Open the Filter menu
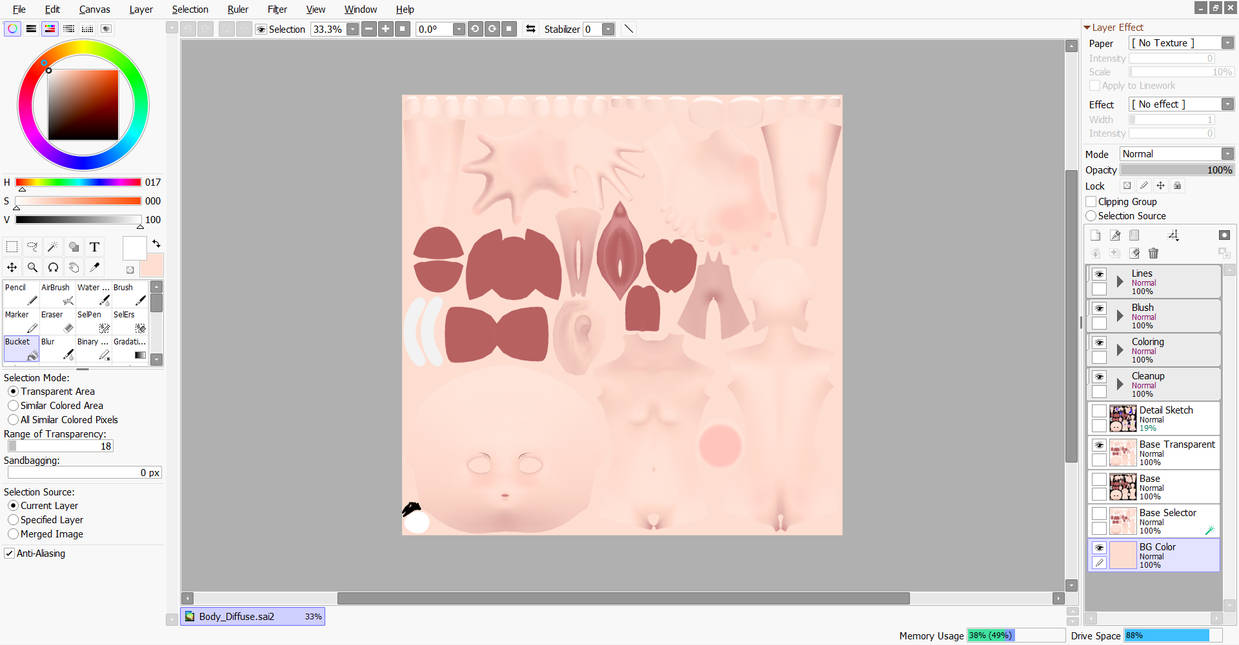The width and height of the screenshot is (1239, 645). click(x=277, y=9)
